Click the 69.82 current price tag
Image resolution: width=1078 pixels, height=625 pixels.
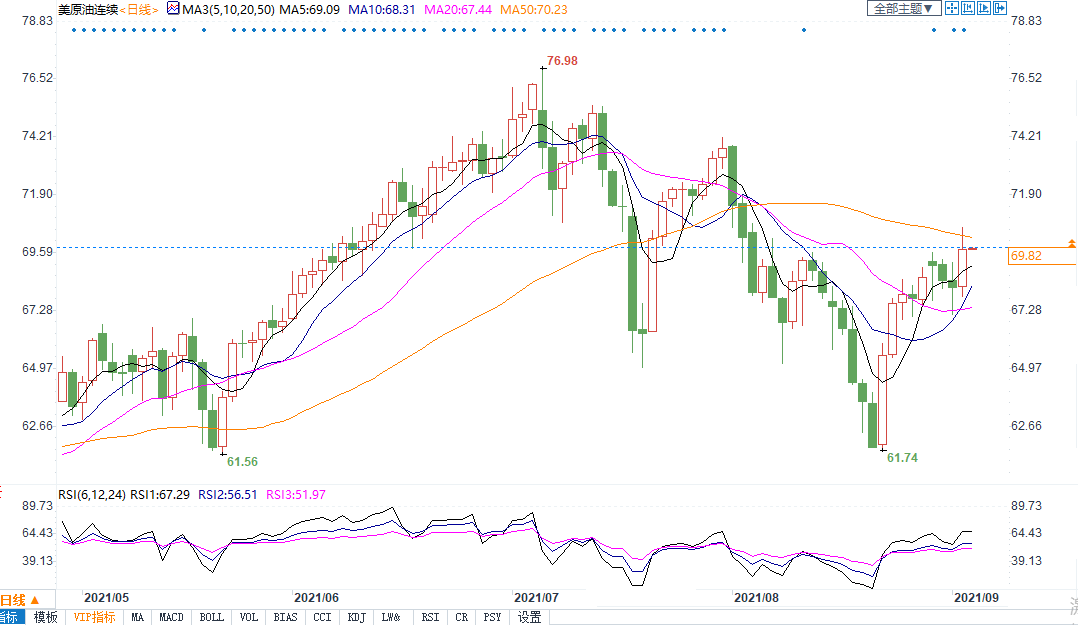(x=1028, y=257)
